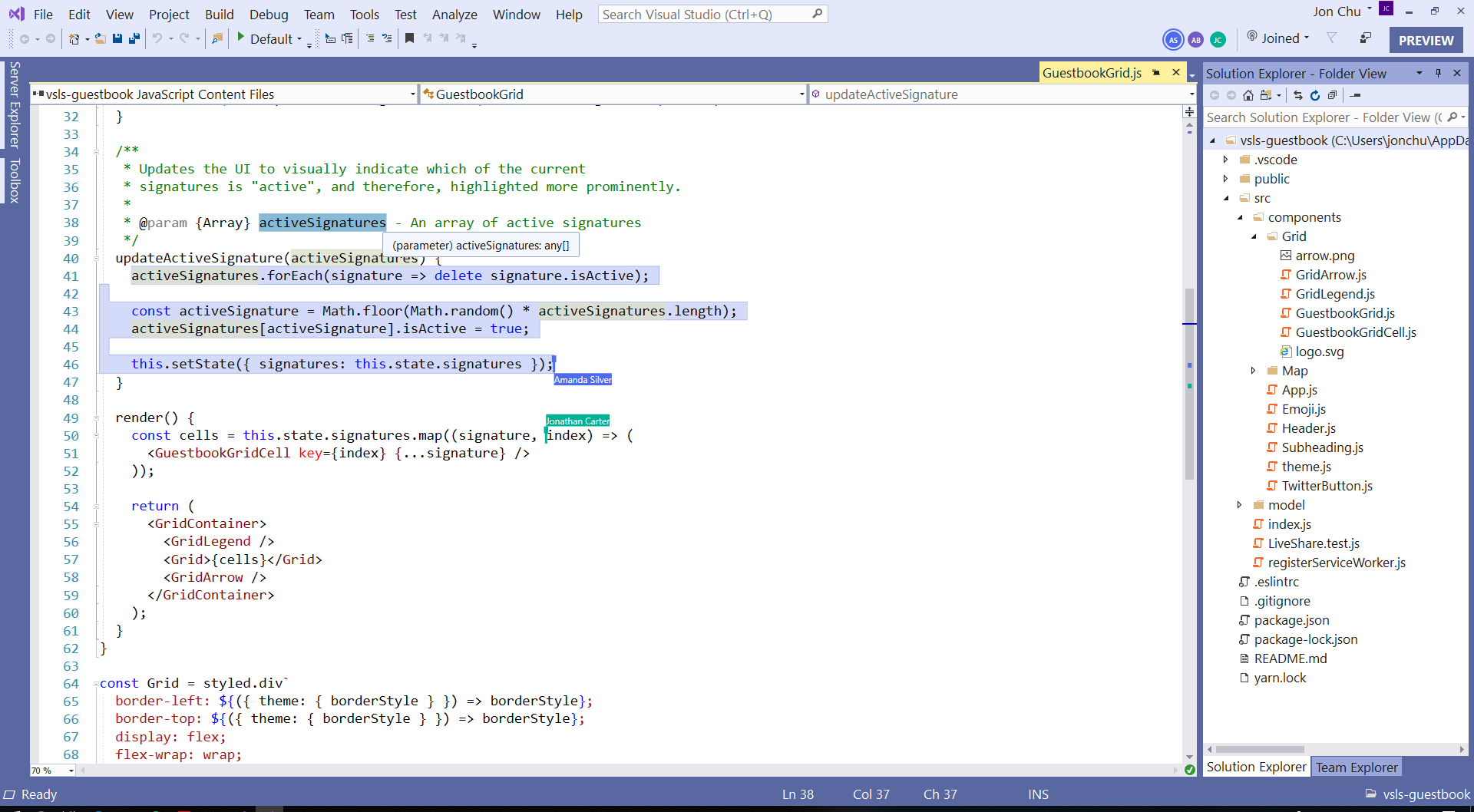Switch to the Team Explorer tab

1357,767
